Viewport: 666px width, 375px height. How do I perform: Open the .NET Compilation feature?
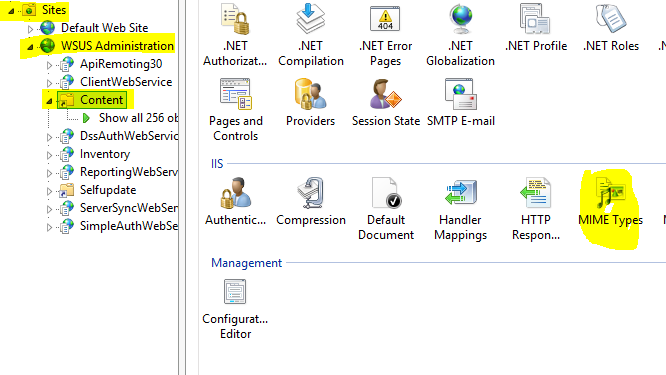(x=311, y=36)
